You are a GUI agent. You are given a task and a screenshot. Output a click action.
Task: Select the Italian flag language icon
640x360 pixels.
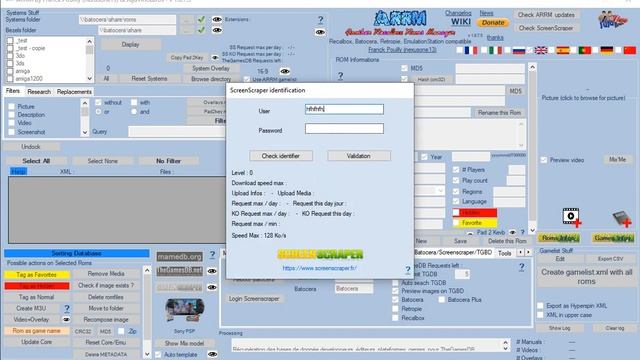point(495,50)
